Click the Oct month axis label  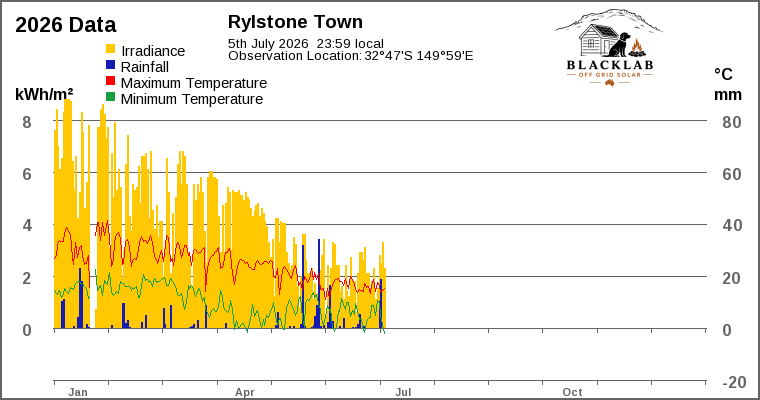[x=572, y=392]
